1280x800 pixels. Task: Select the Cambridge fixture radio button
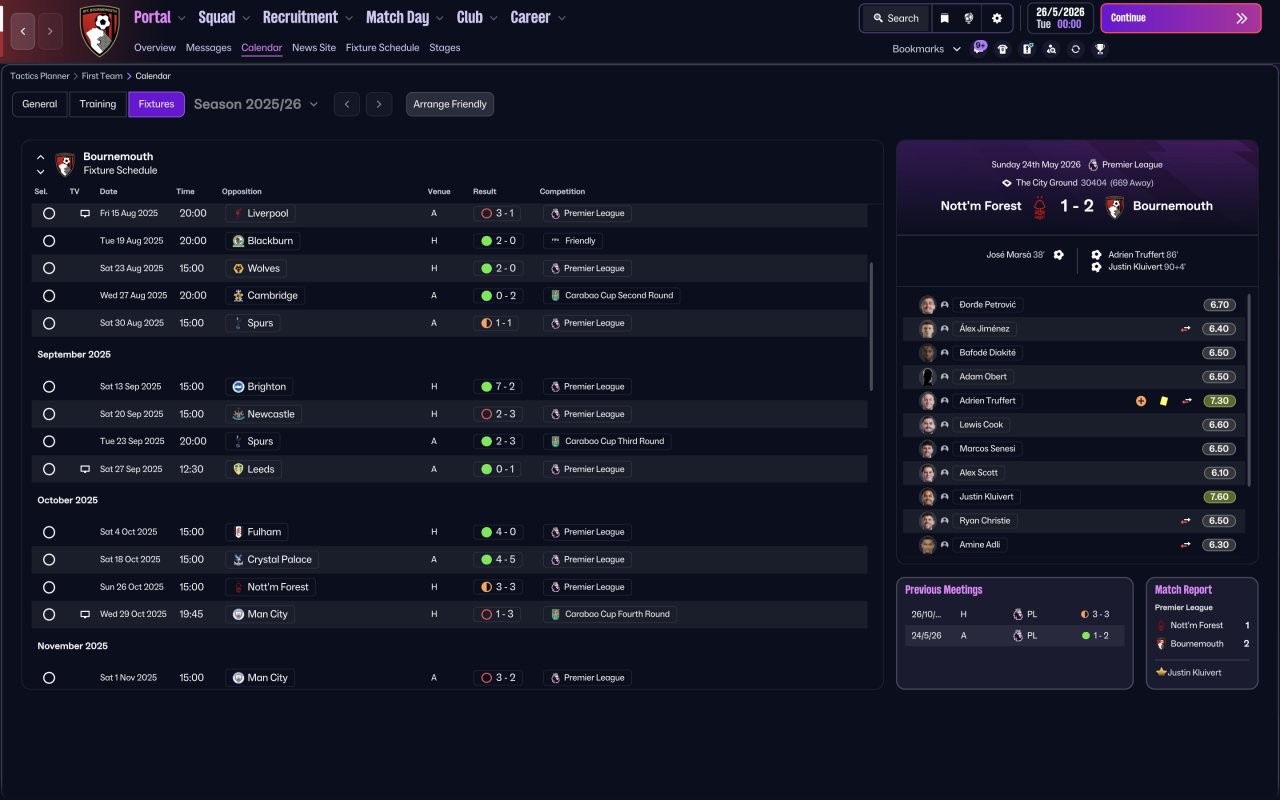(x=49, y=296)
